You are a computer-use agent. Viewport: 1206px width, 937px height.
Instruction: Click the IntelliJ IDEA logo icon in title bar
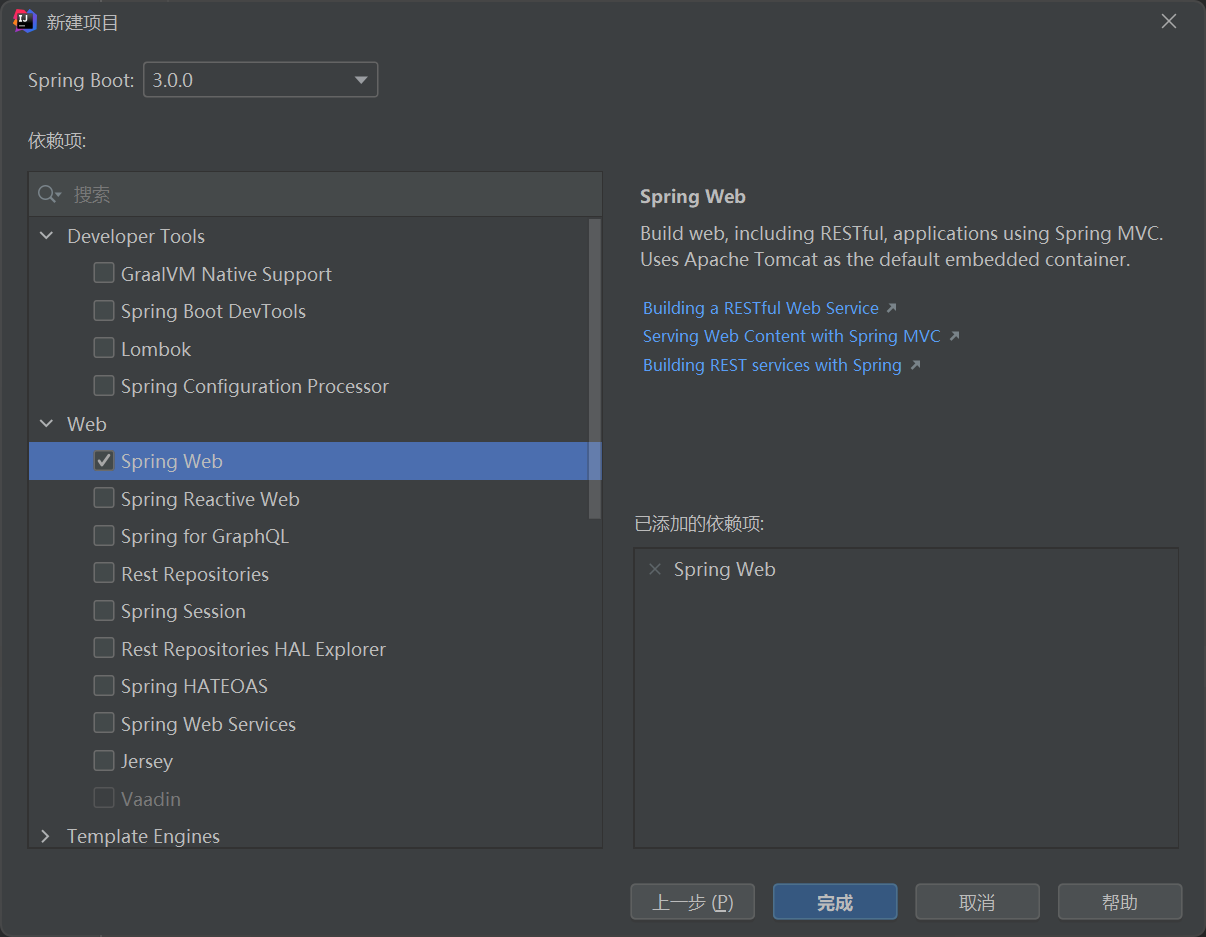pos(25,21)
